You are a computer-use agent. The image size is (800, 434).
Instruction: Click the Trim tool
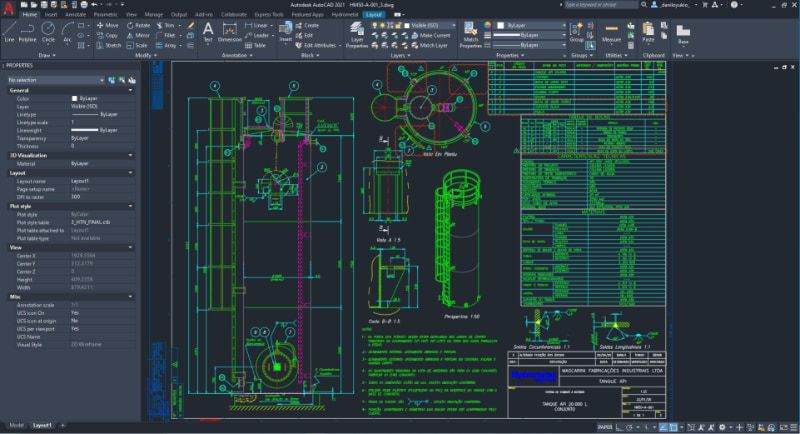[x=165, y=25]
